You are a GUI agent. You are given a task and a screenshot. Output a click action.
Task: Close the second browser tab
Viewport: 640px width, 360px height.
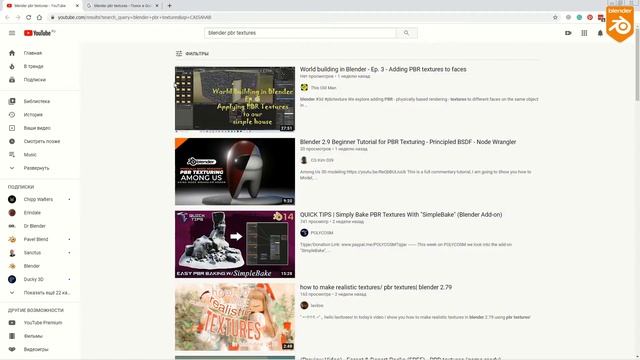tap(157, 6)
